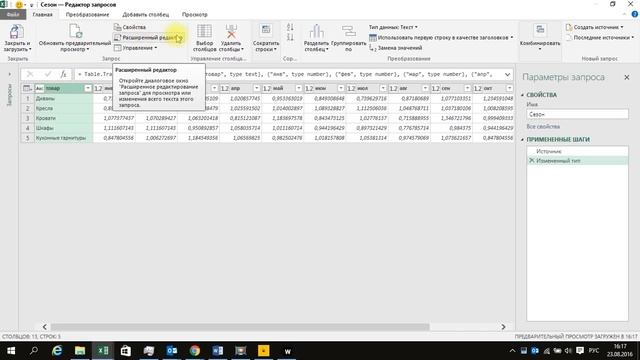Open the All Properties (Все свойства) link

[x=543, y=127]
